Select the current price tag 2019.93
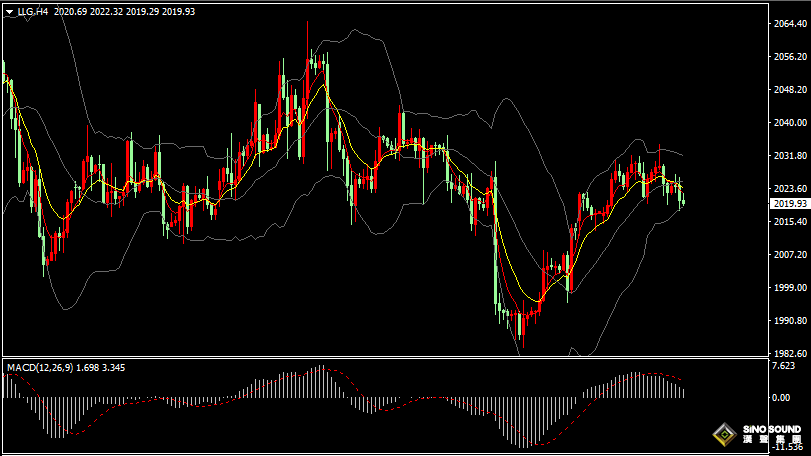The width and height of the screenshot is (811, 456). 787,204
